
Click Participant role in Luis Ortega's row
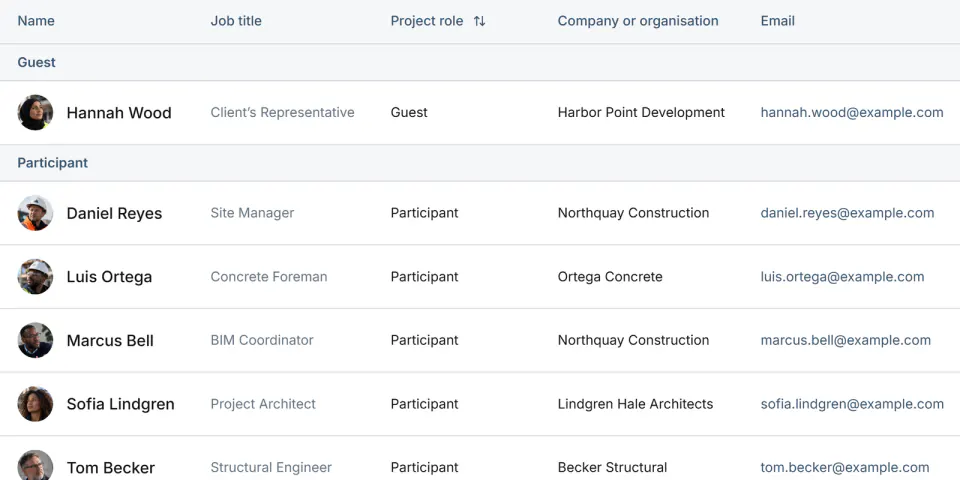pyautogui.click(x=424, y=277)
